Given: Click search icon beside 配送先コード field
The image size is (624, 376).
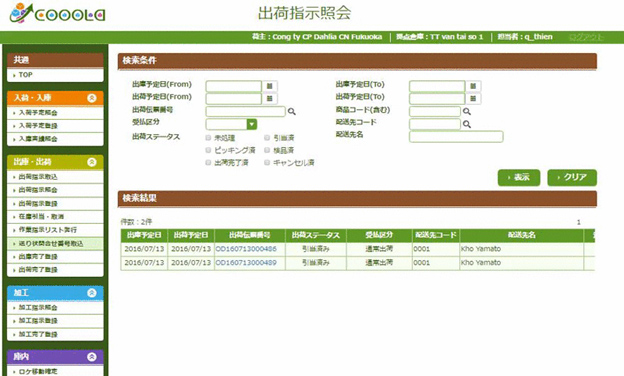Looking at the screenshot, I should click(467, 124).
